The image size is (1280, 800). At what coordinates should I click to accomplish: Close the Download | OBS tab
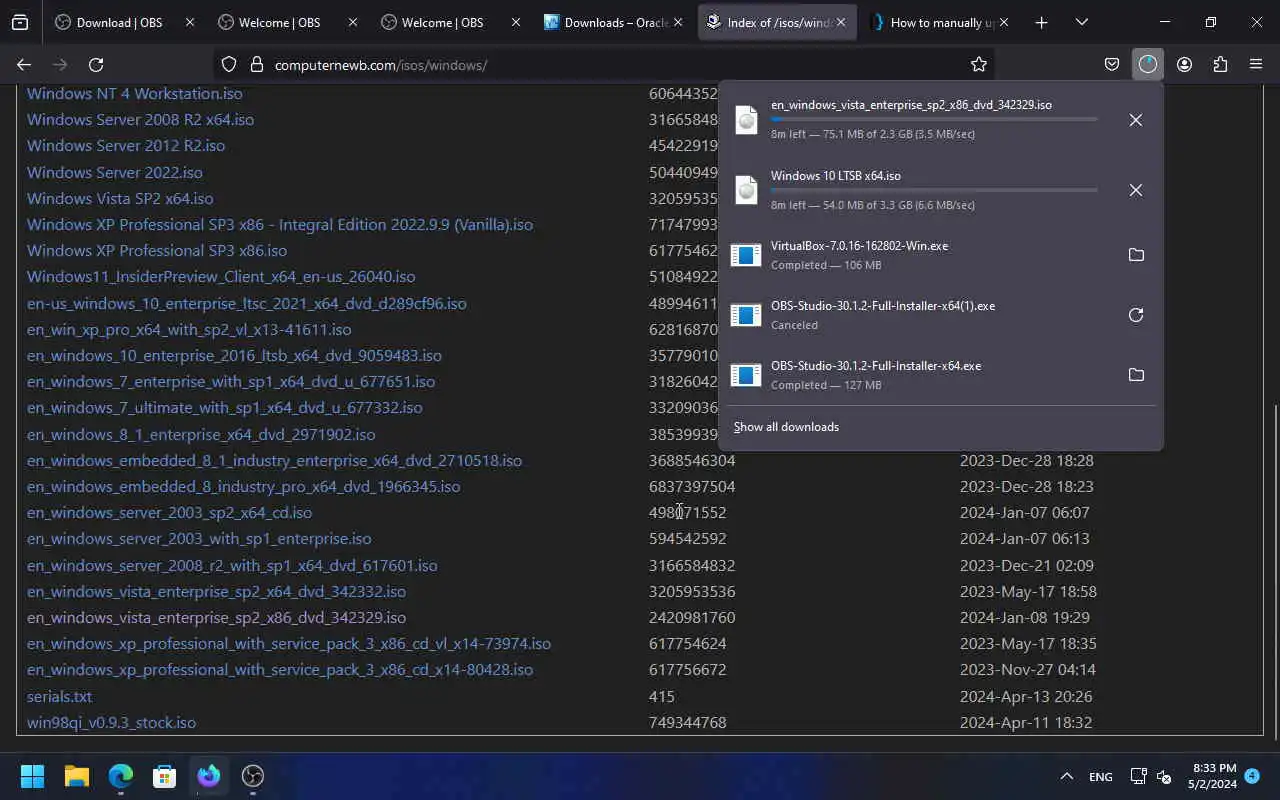(x=190, y=22)
